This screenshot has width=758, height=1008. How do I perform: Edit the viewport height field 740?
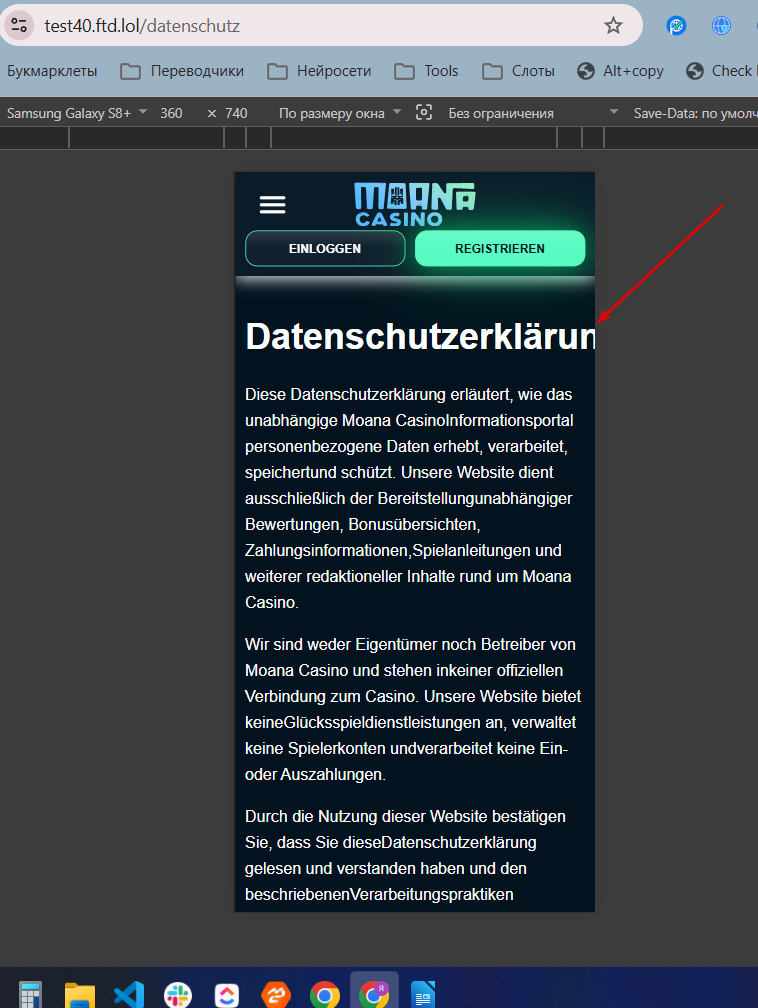pos(236,113)
